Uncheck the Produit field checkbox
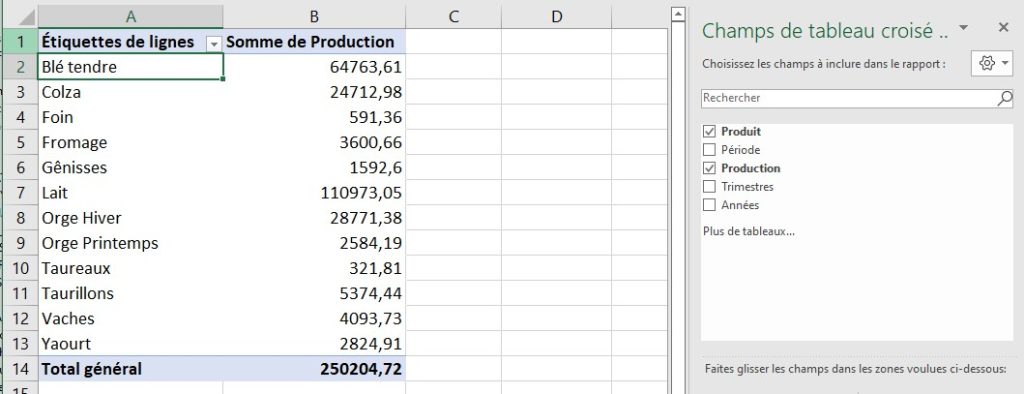 pyautogui.click(x=709, y=131)
